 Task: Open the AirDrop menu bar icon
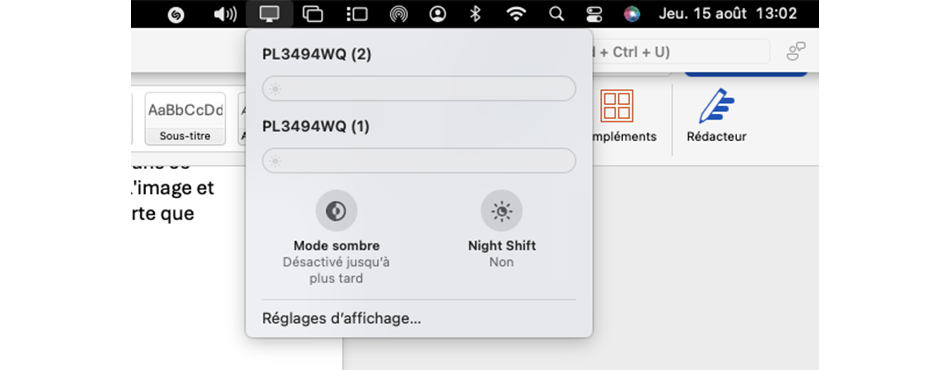[x=398, y=14]
